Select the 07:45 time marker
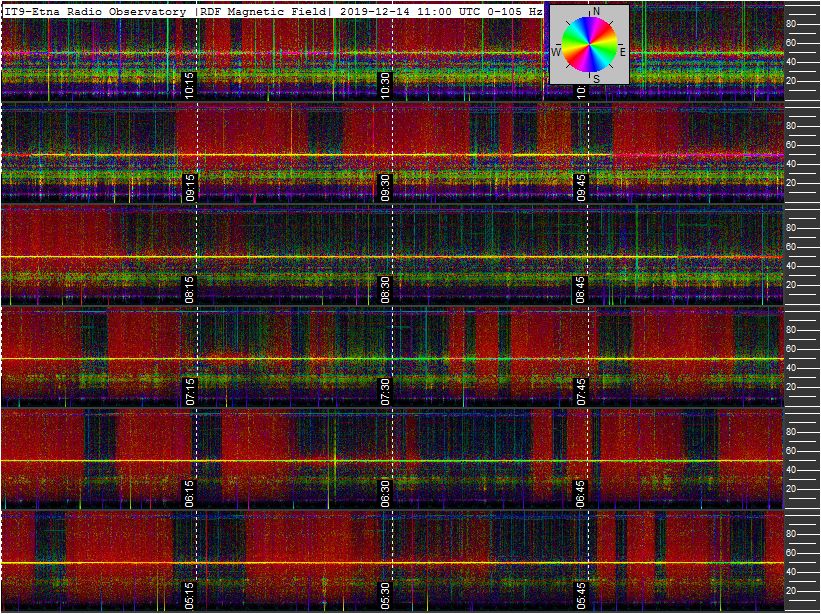The width and height of the screenshot is (821, 614). pos(581,392)
